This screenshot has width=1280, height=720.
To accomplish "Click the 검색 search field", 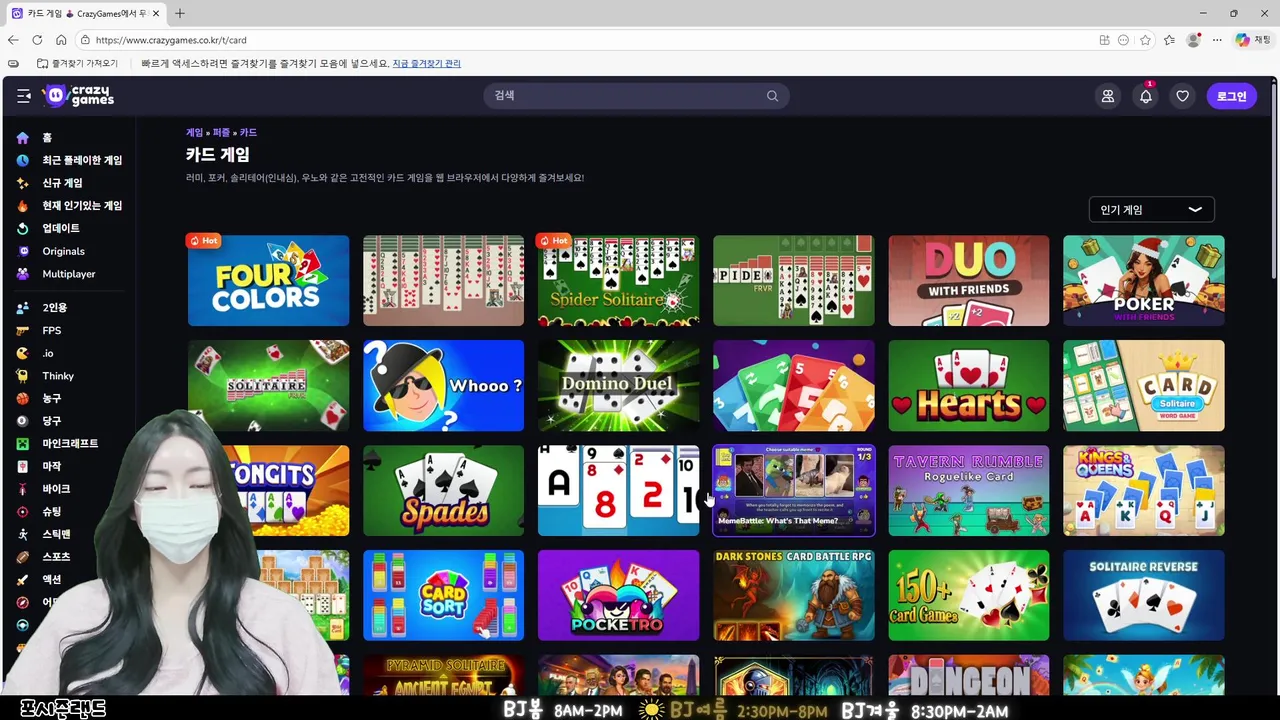I will (x=636, y=96).
